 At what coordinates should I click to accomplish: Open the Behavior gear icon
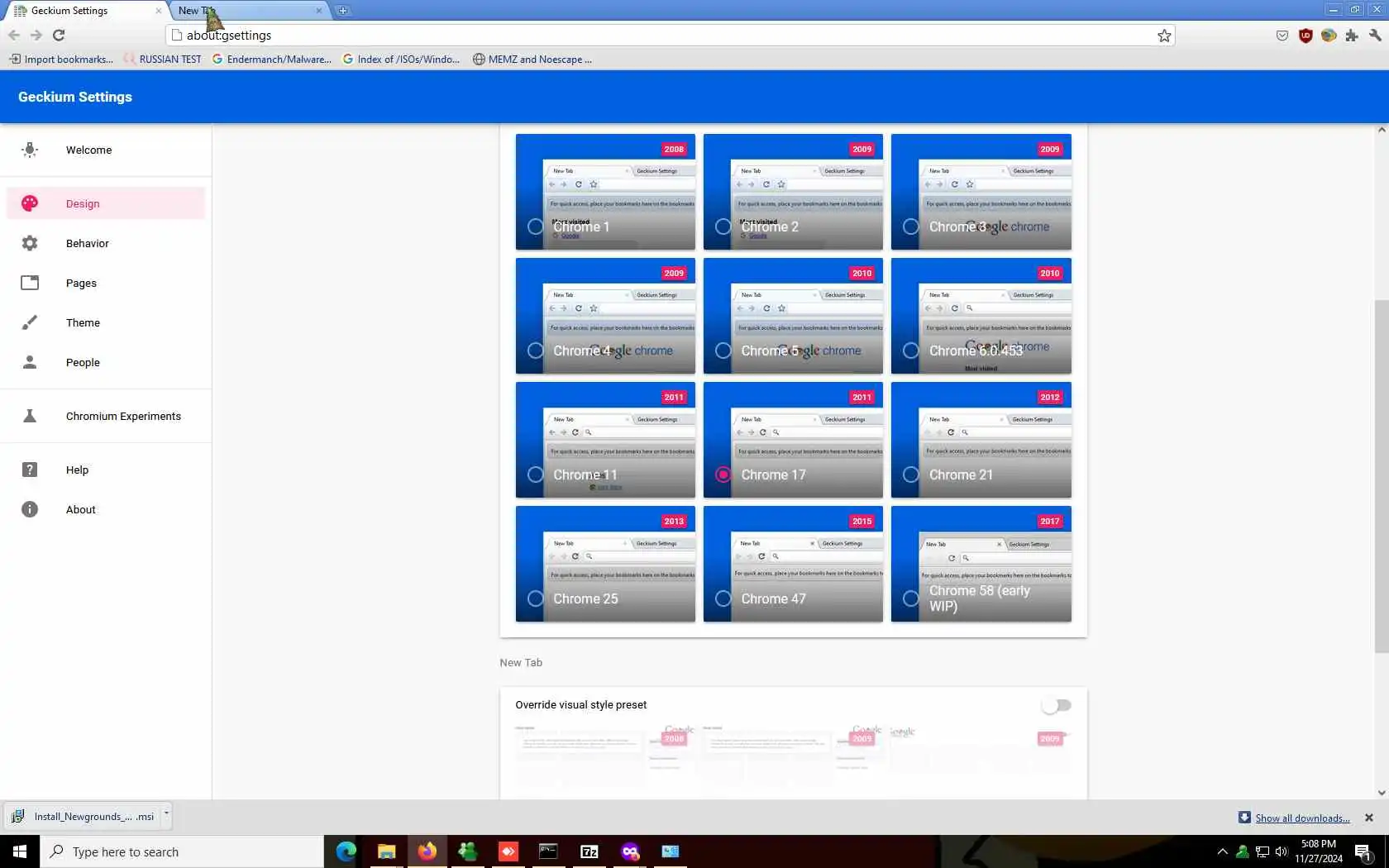click(30, 243)
